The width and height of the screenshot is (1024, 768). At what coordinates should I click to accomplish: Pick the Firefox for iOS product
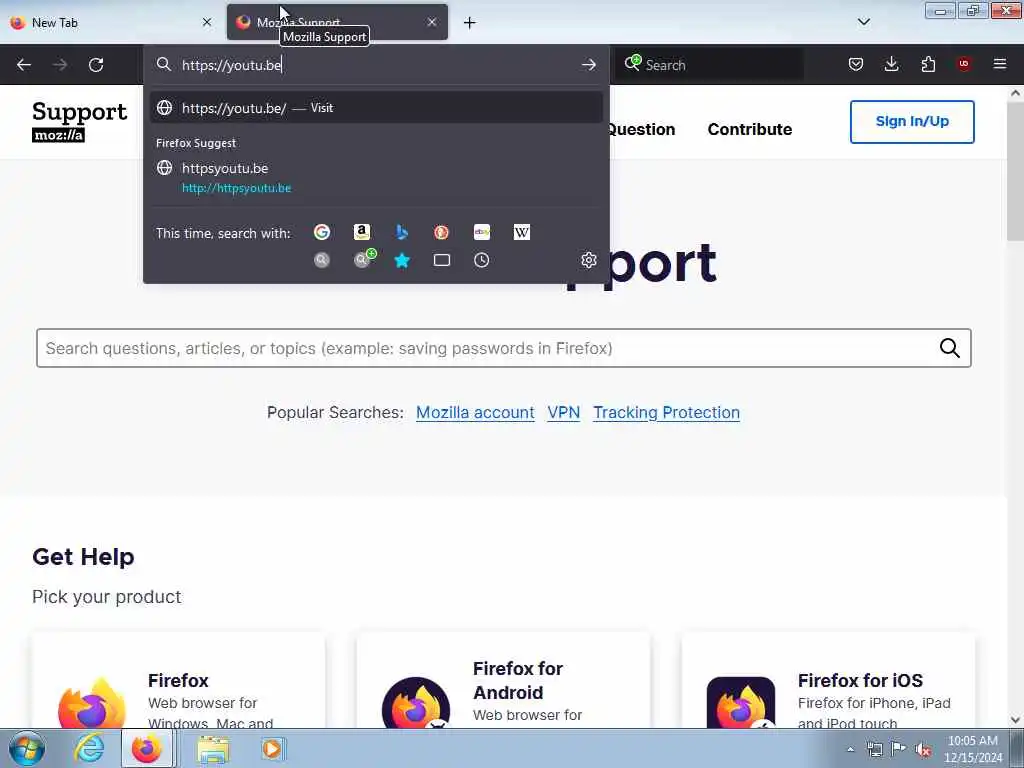[828, 680]
